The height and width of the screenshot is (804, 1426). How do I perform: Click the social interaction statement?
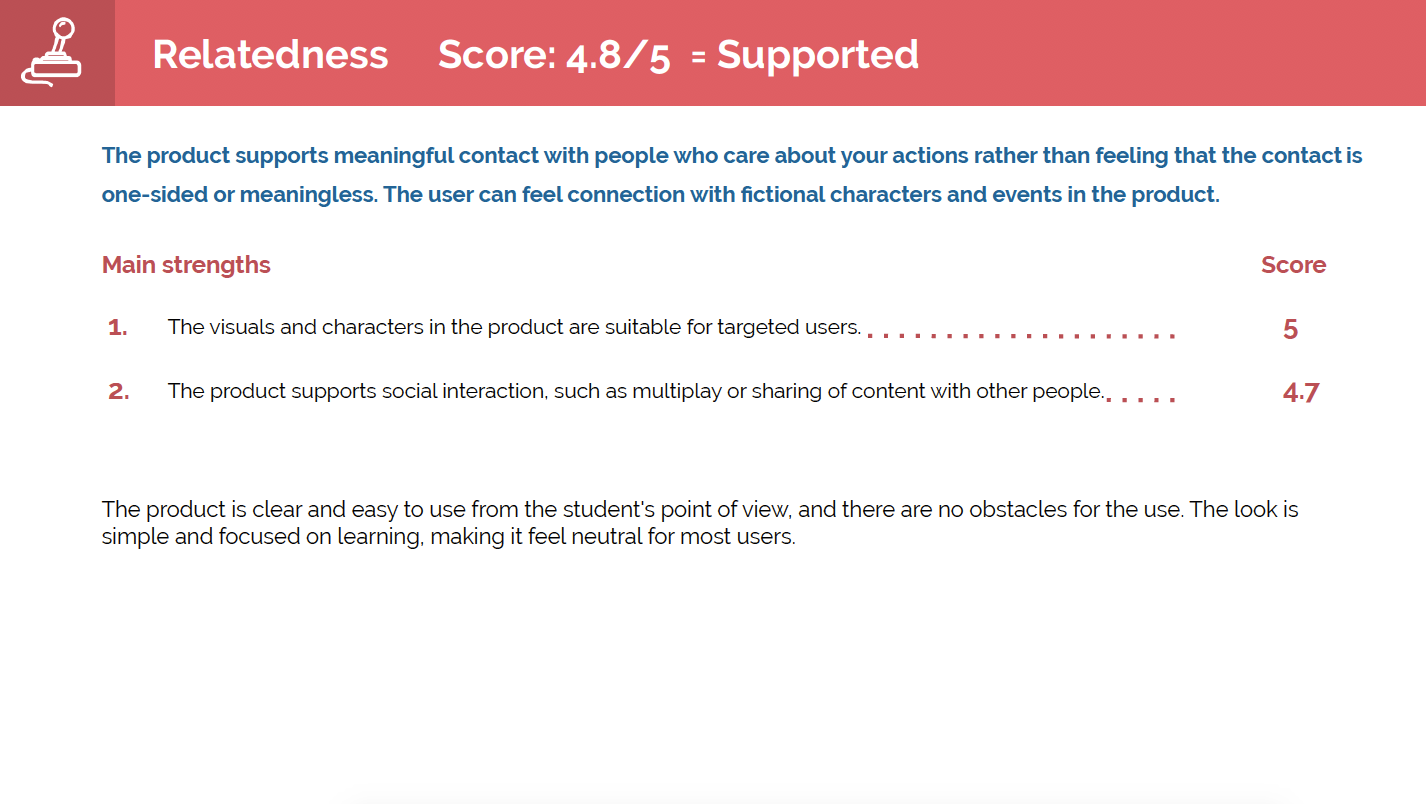click(636, 391)
